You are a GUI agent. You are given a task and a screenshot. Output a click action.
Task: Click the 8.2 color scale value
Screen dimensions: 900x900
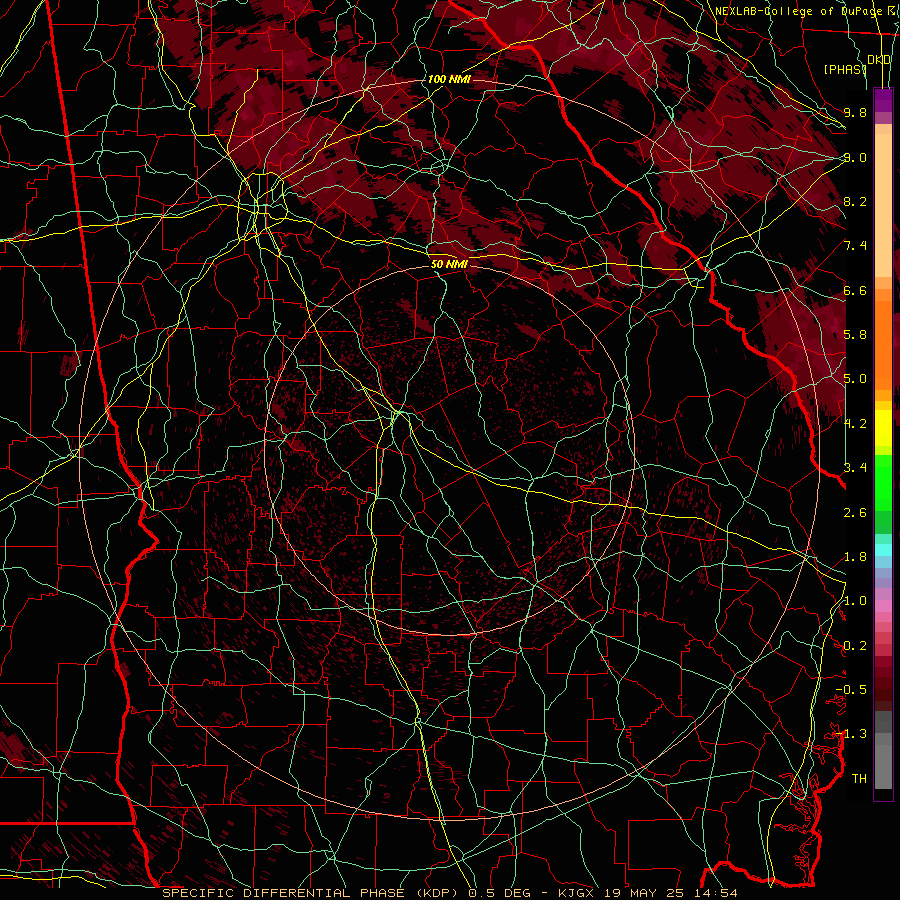tap(855, 201)
